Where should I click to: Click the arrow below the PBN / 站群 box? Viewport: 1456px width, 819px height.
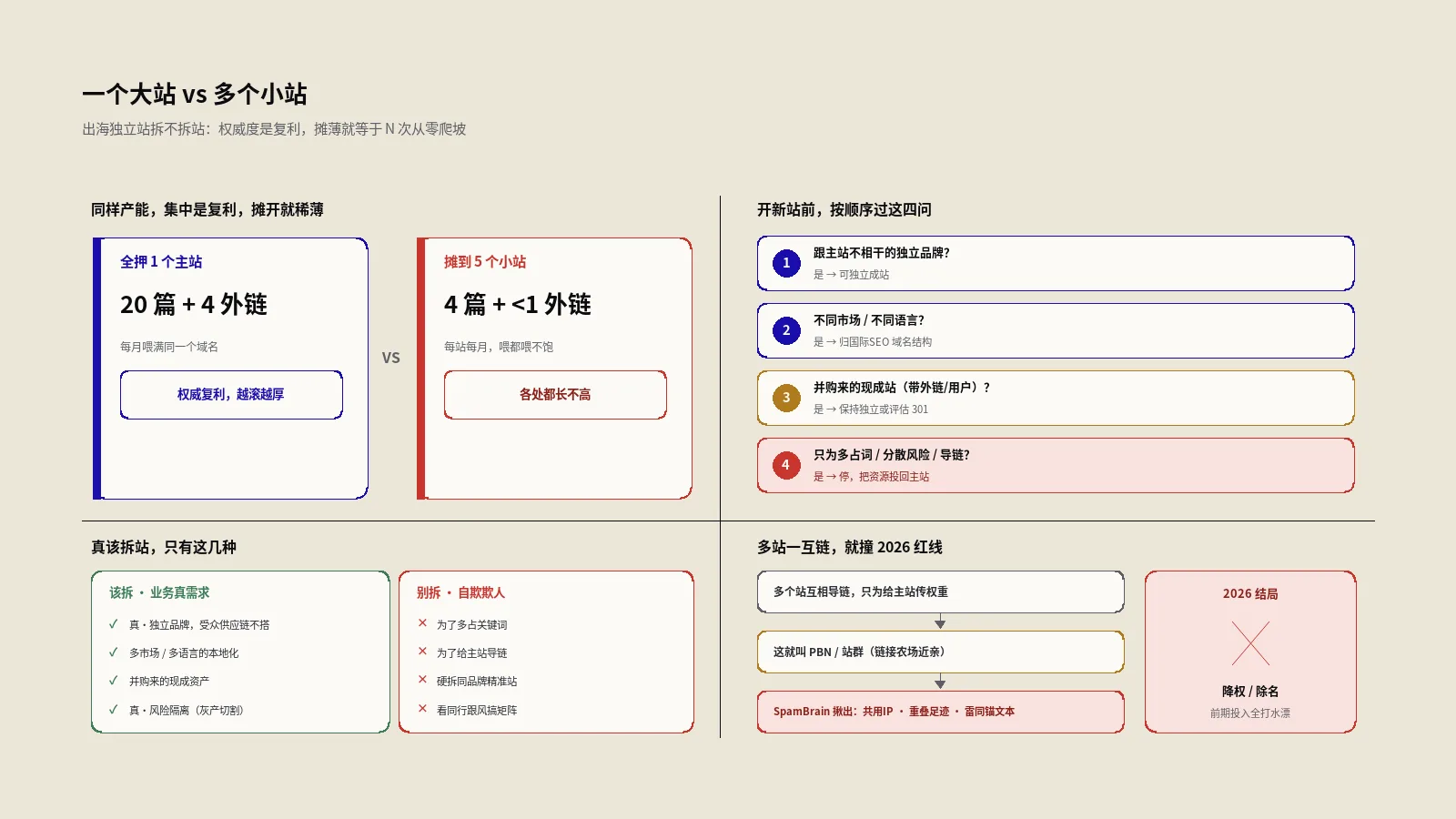pyautogui.click(x=940, y=682)
